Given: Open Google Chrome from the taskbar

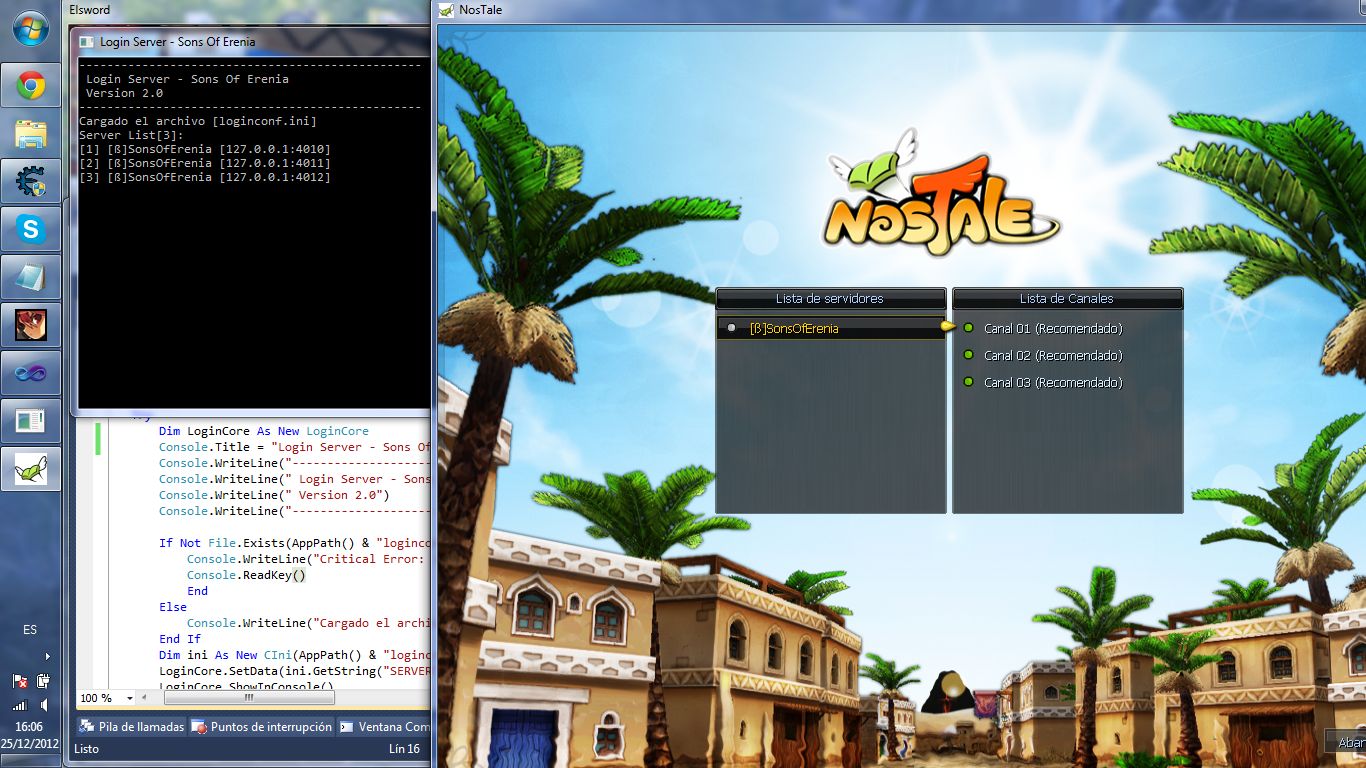Looking at the screenshot, I should 31,85.
